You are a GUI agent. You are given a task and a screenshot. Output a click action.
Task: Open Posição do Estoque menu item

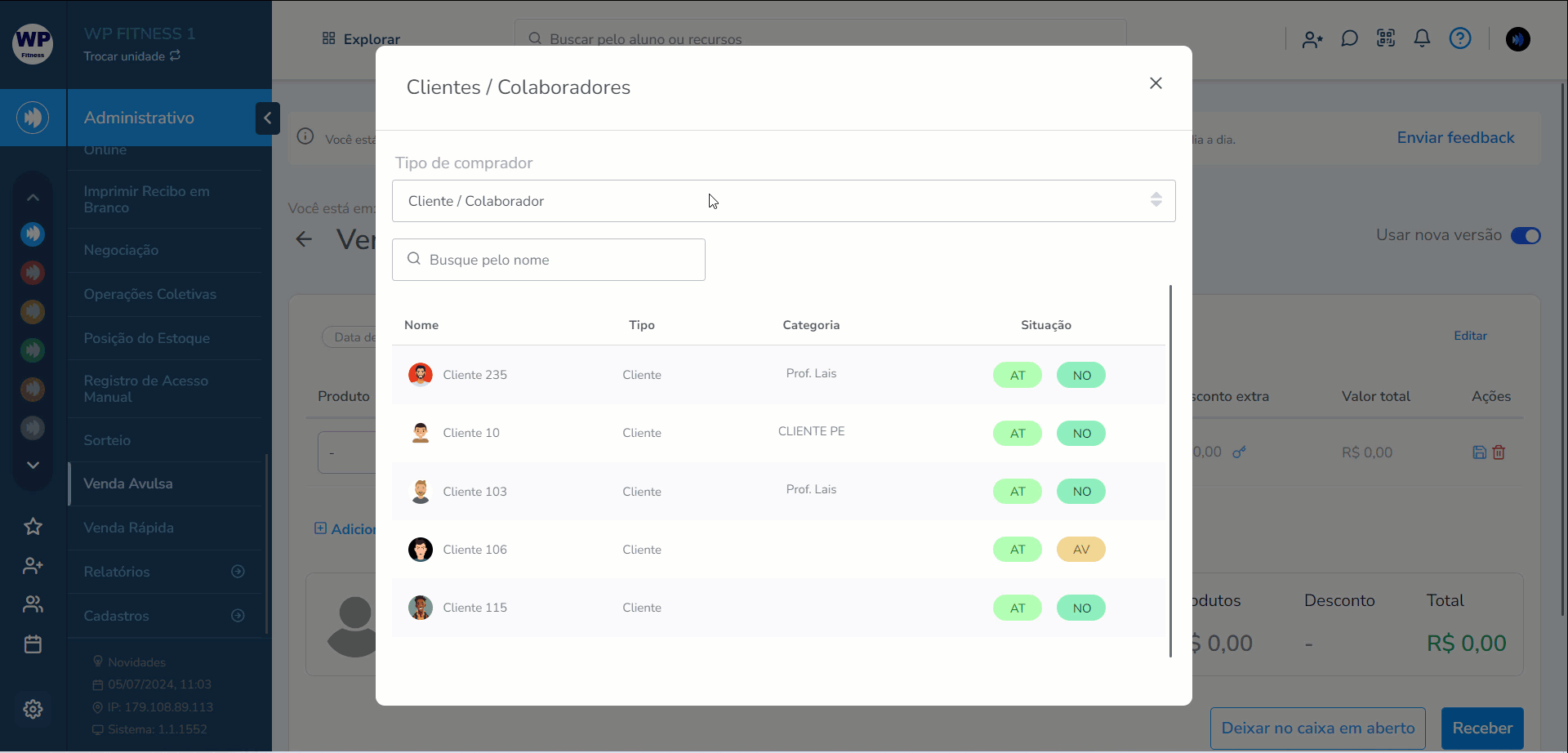146,338
